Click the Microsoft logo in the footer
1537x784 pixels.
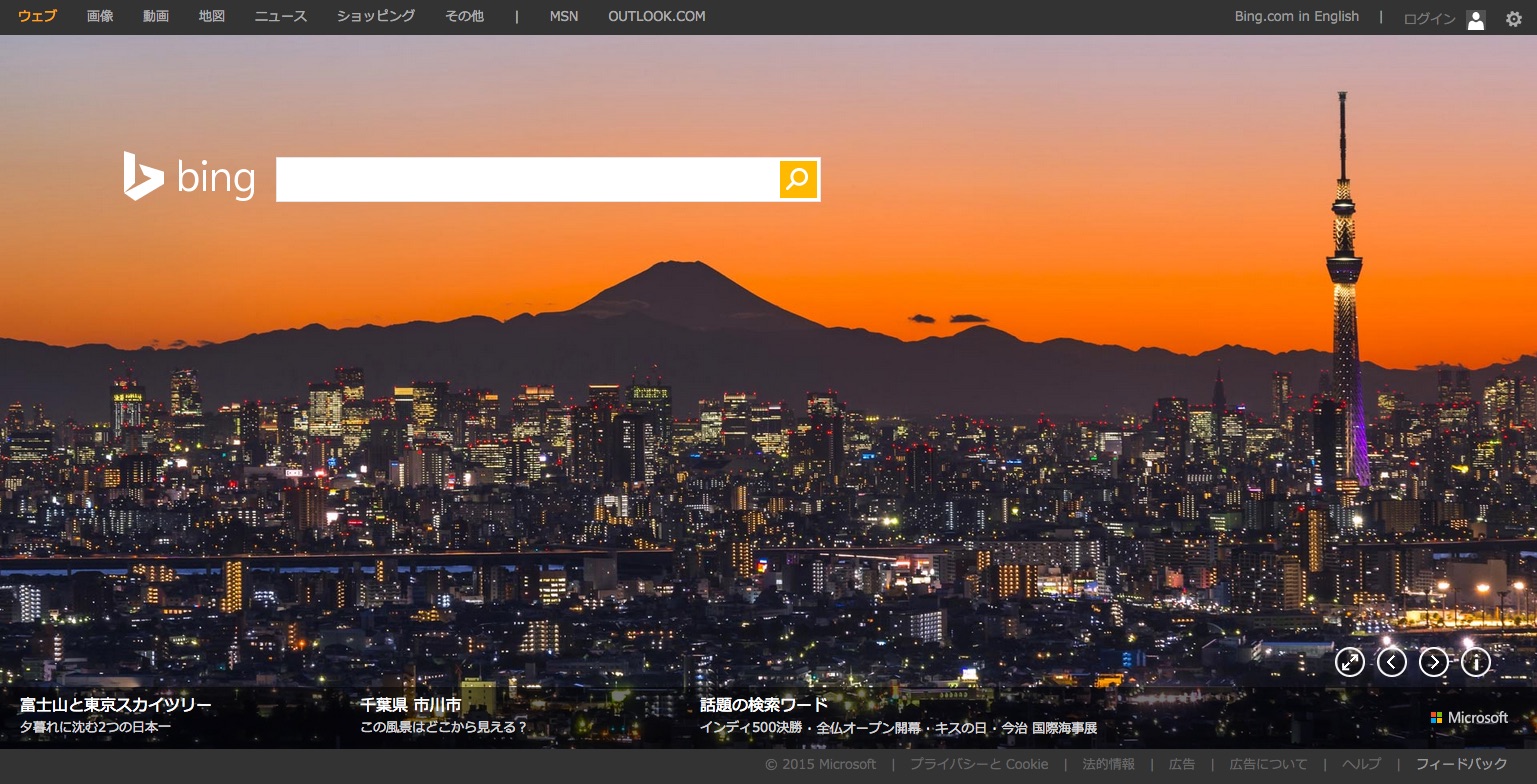point(1469,718)
